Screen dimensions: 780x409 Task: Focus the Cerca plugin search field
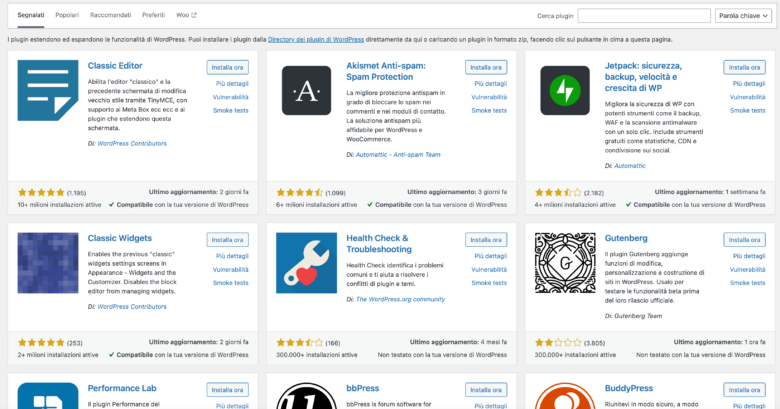pos(643,16)
